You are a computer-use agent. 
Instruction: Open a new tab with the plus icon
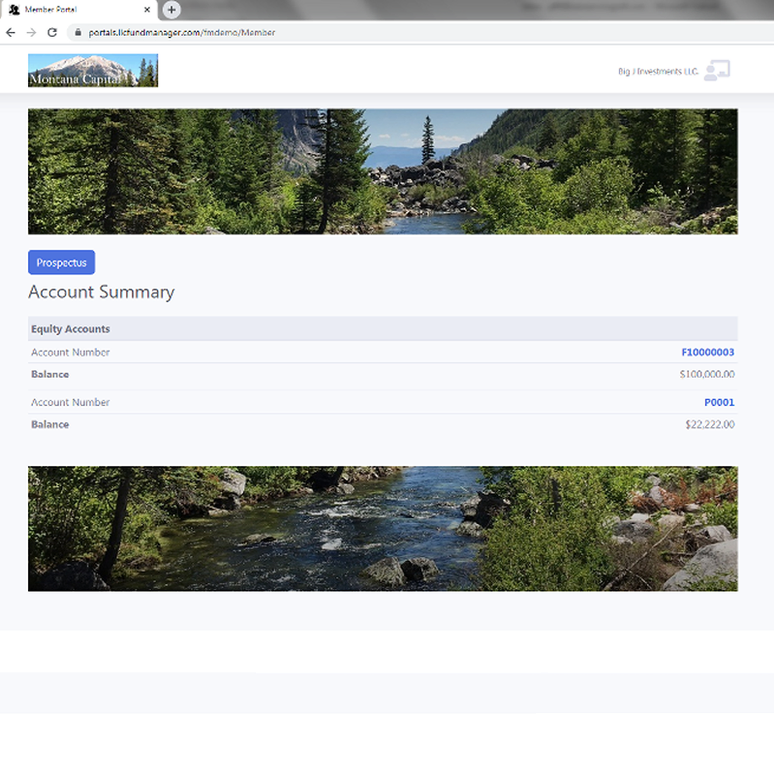171,9
